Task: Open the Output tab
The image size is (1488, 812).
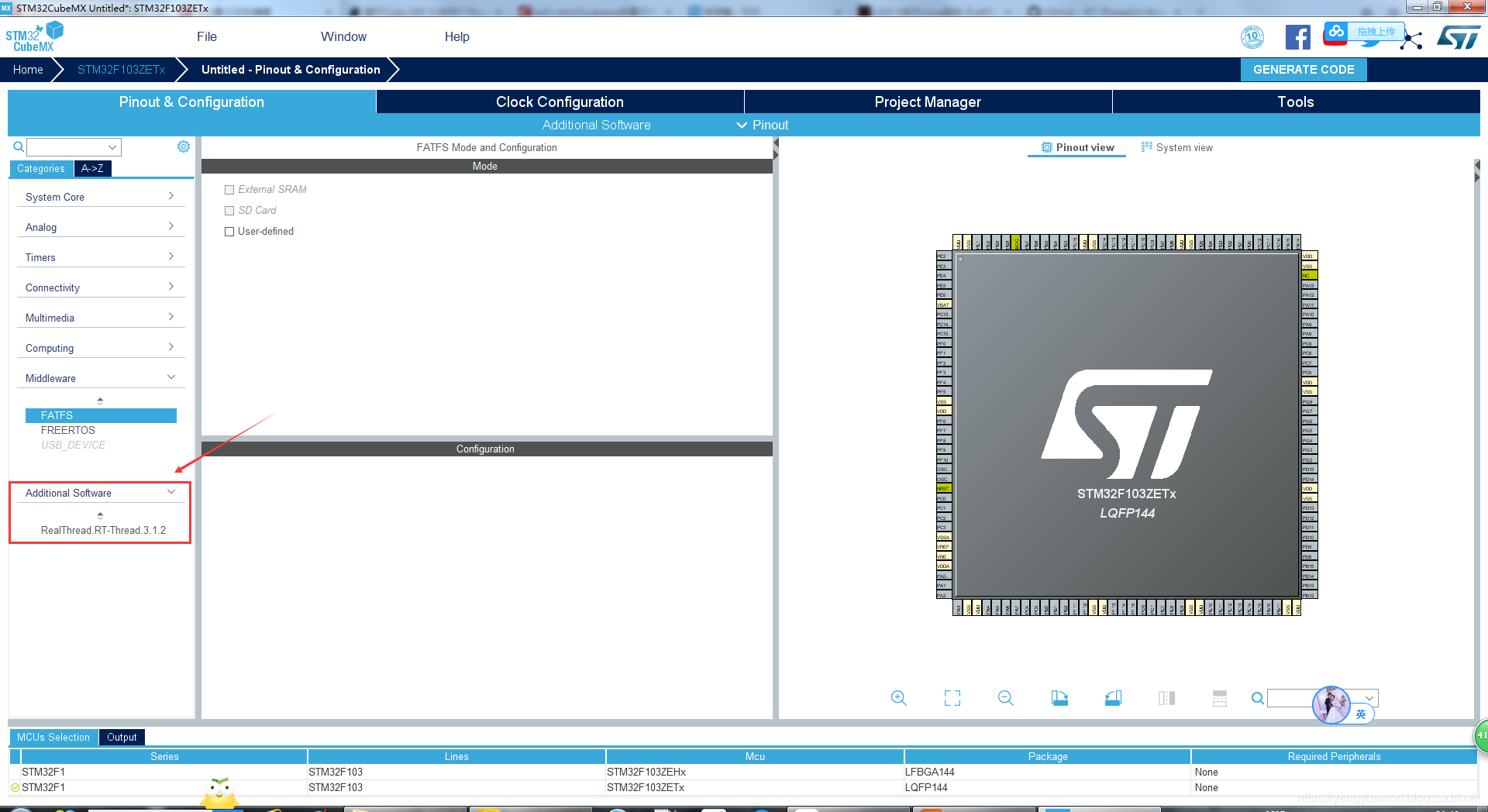Action: pyautogui.click(x=122, y=737)
